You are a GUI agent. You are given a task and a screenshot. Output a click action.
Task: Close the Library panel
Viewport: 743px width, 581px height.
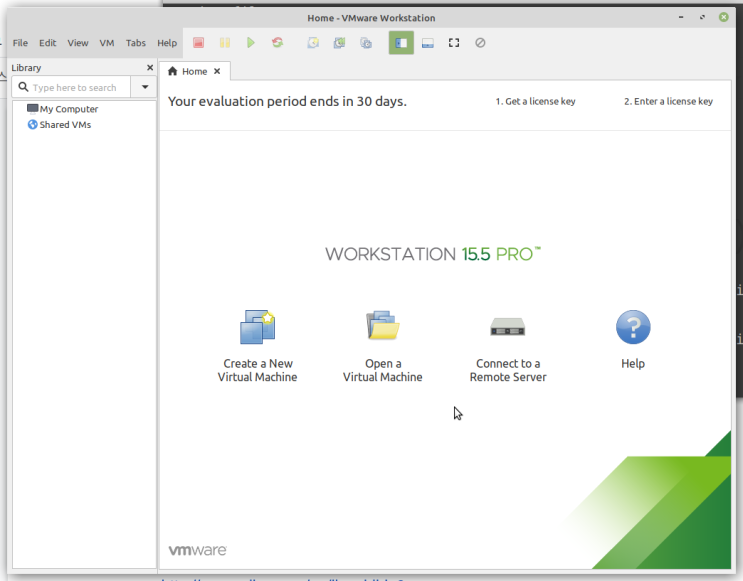(150, 68)
